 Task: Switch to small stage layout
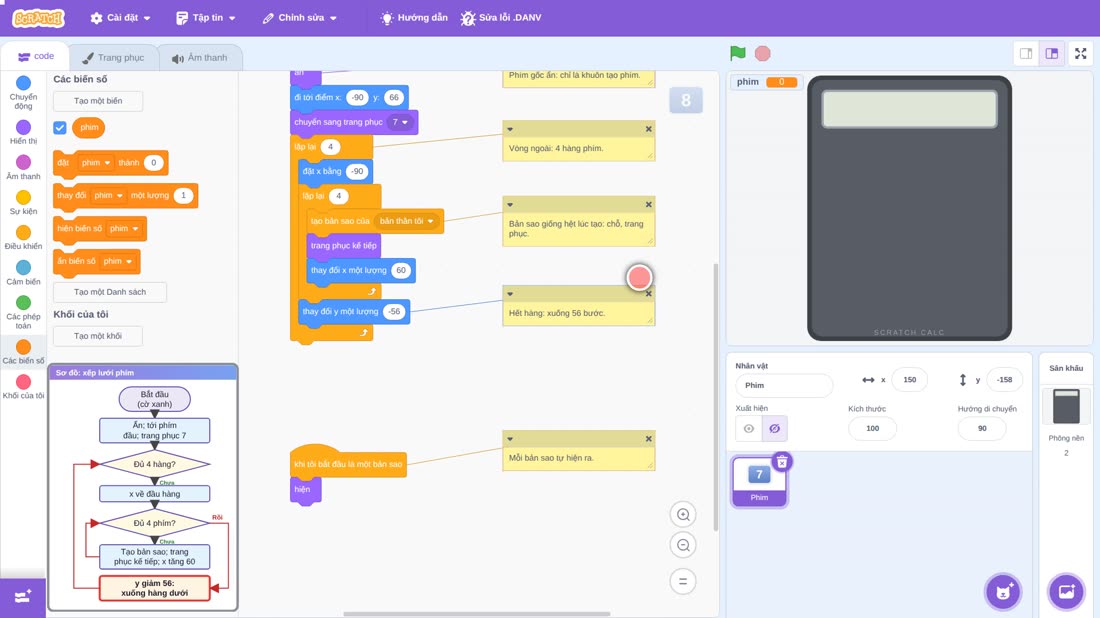1026,53
